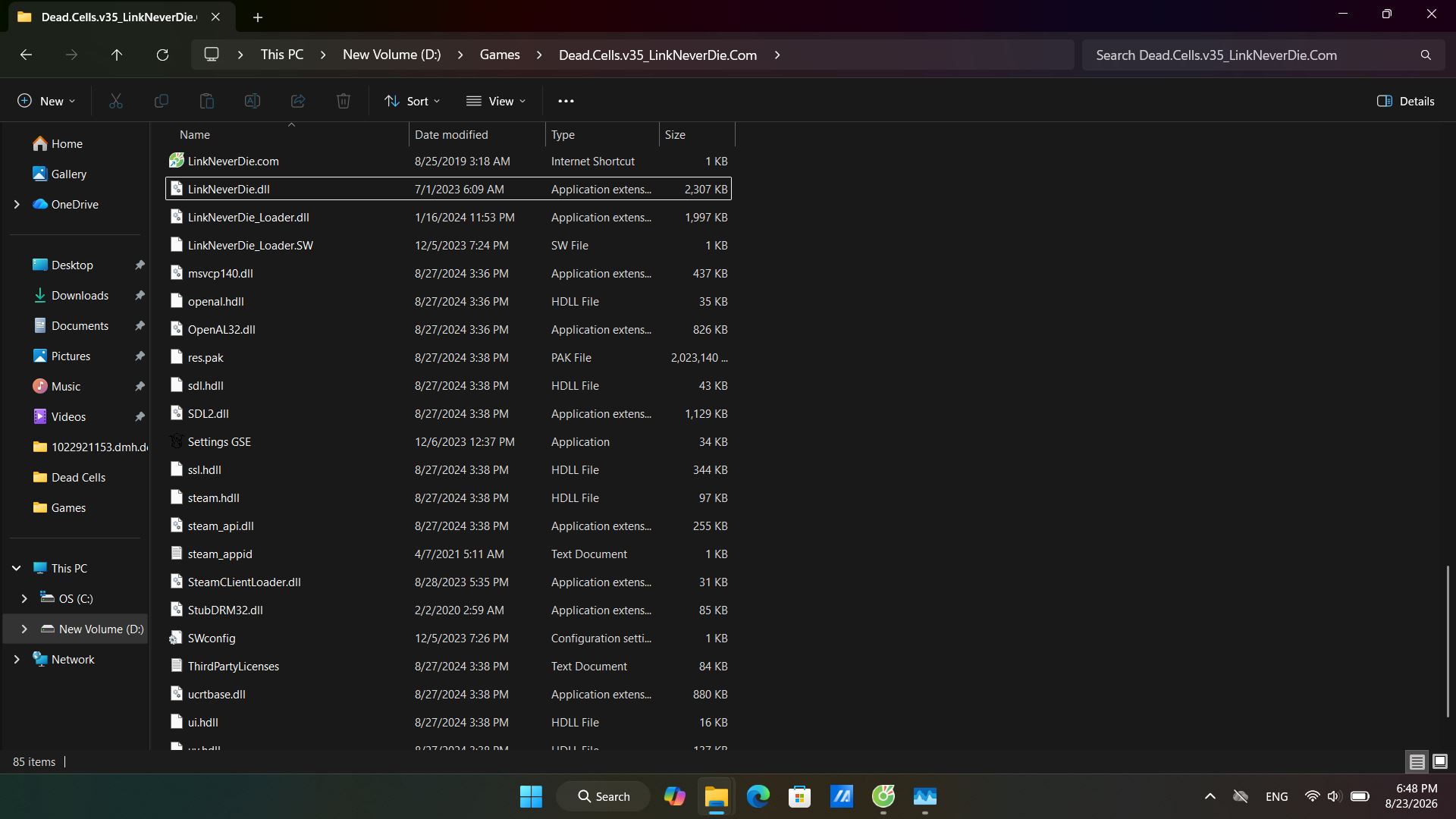This screenshot has width=1456, height=819.
Task: Click the file list vertical scrollbar
Action: click(x=1447, y=641)
